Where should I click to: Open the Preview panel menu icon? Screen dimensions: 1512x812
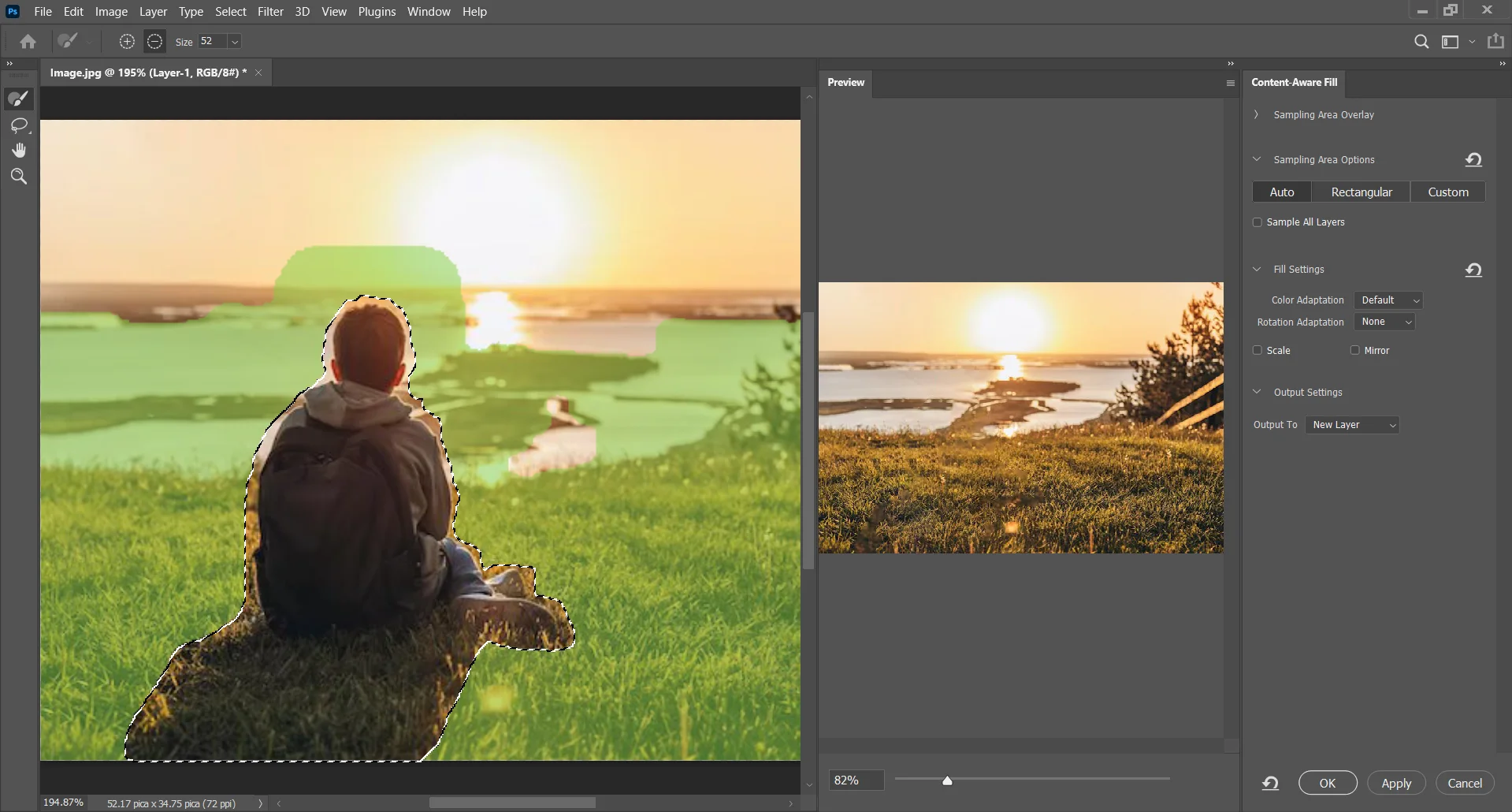click(x=1231, y=84)
